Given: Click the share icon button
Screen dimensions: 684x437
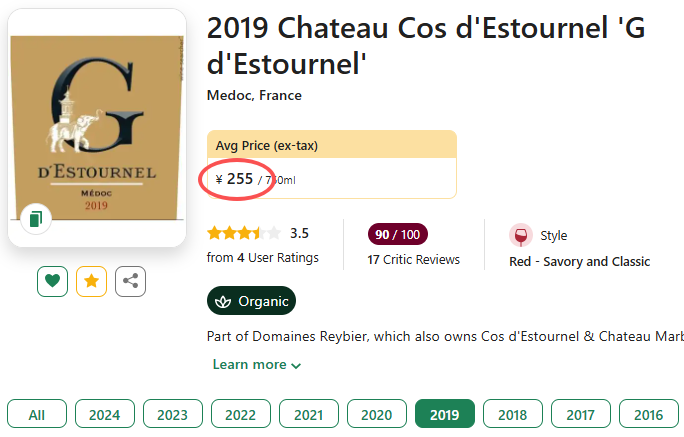Looking at the screenshot, I should point(130,281).
